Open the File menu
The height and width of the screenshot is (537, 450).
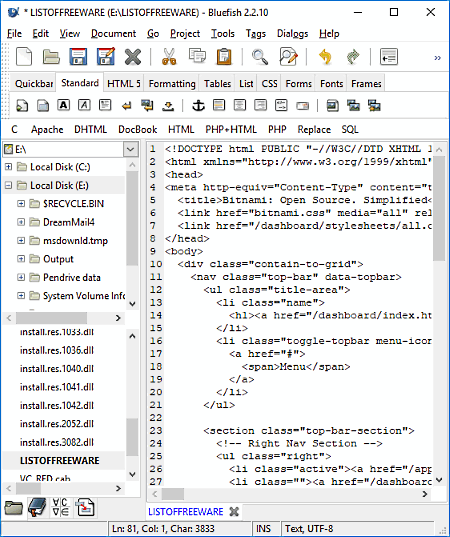pos(14,34)
